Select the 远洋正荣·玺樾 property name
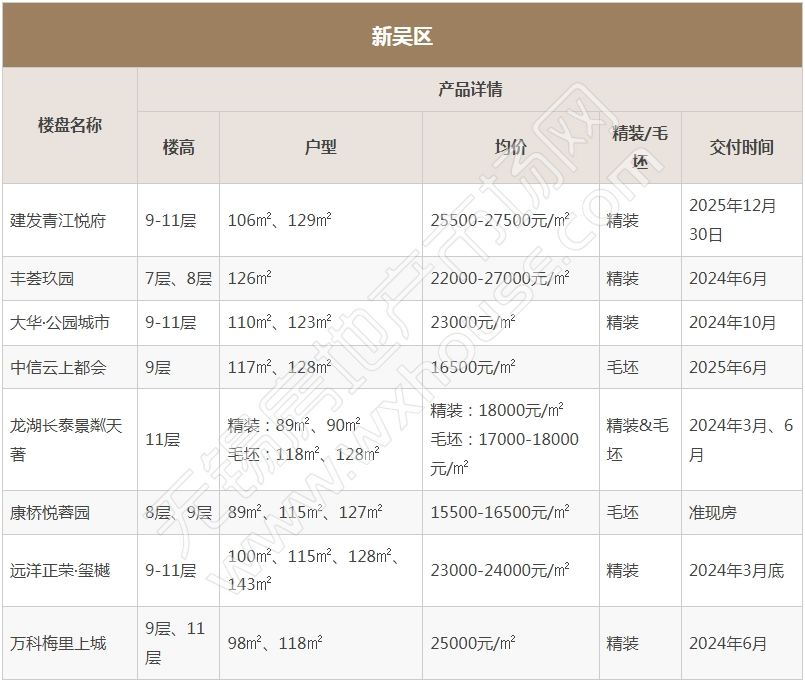The image size is (805, 683). pos(60,571)
